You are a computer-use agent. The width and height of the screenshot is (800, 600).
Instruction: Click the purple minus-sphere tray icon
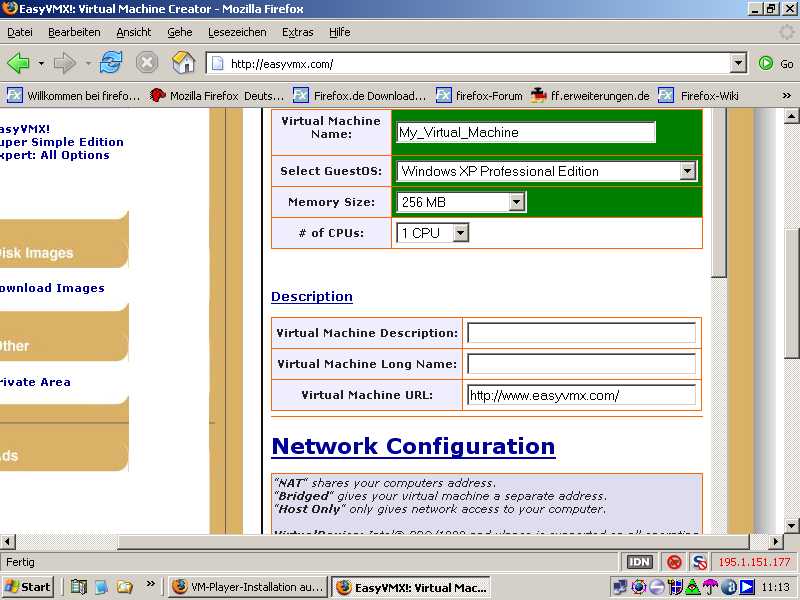(x=657, y=587)
